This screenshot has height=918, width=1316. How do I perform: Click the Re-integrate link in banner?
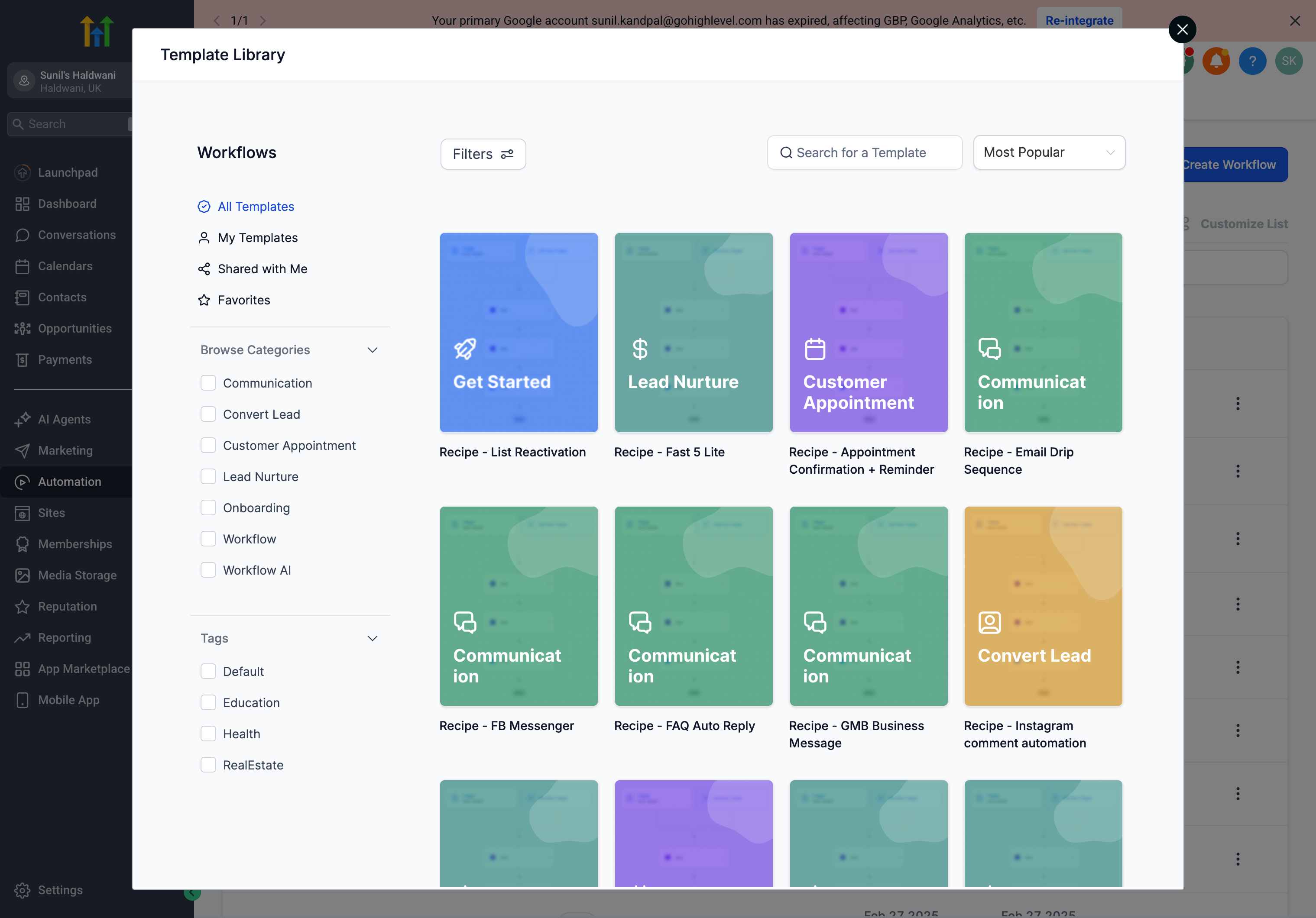click(1079, 21)
